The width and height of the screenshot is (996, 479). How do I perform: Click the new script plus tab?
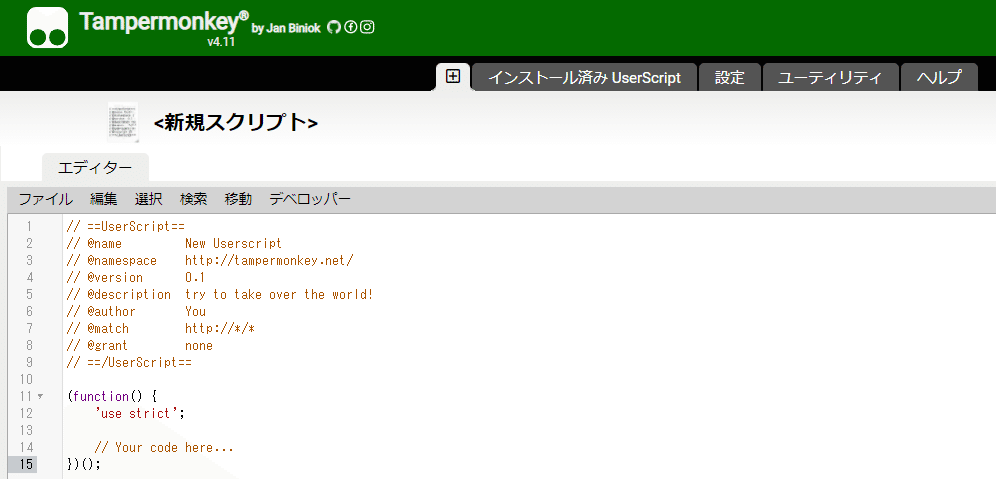click(x=453, y=77)
